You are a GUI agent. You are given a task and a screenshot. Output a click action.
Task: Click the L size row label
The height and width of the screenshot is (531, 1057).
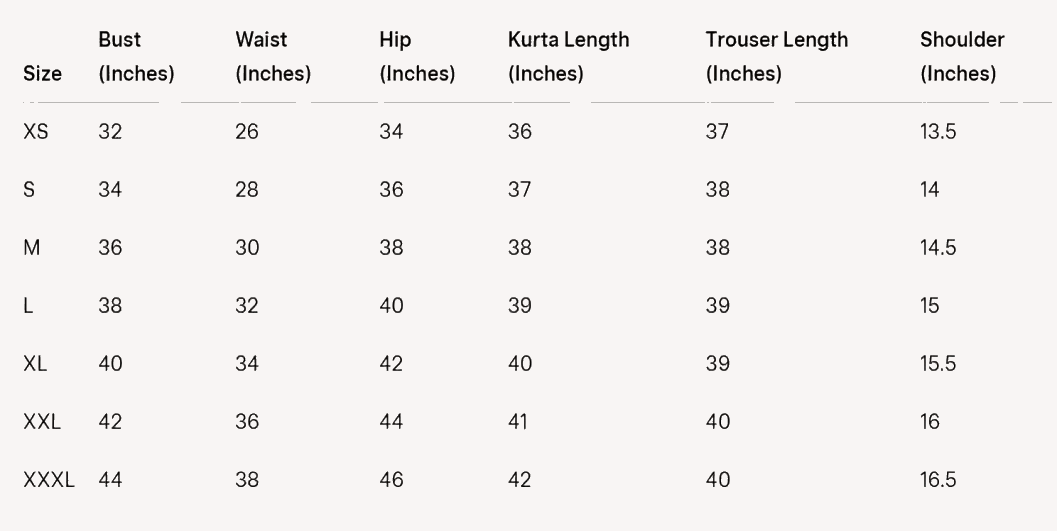tap(28, 306)
